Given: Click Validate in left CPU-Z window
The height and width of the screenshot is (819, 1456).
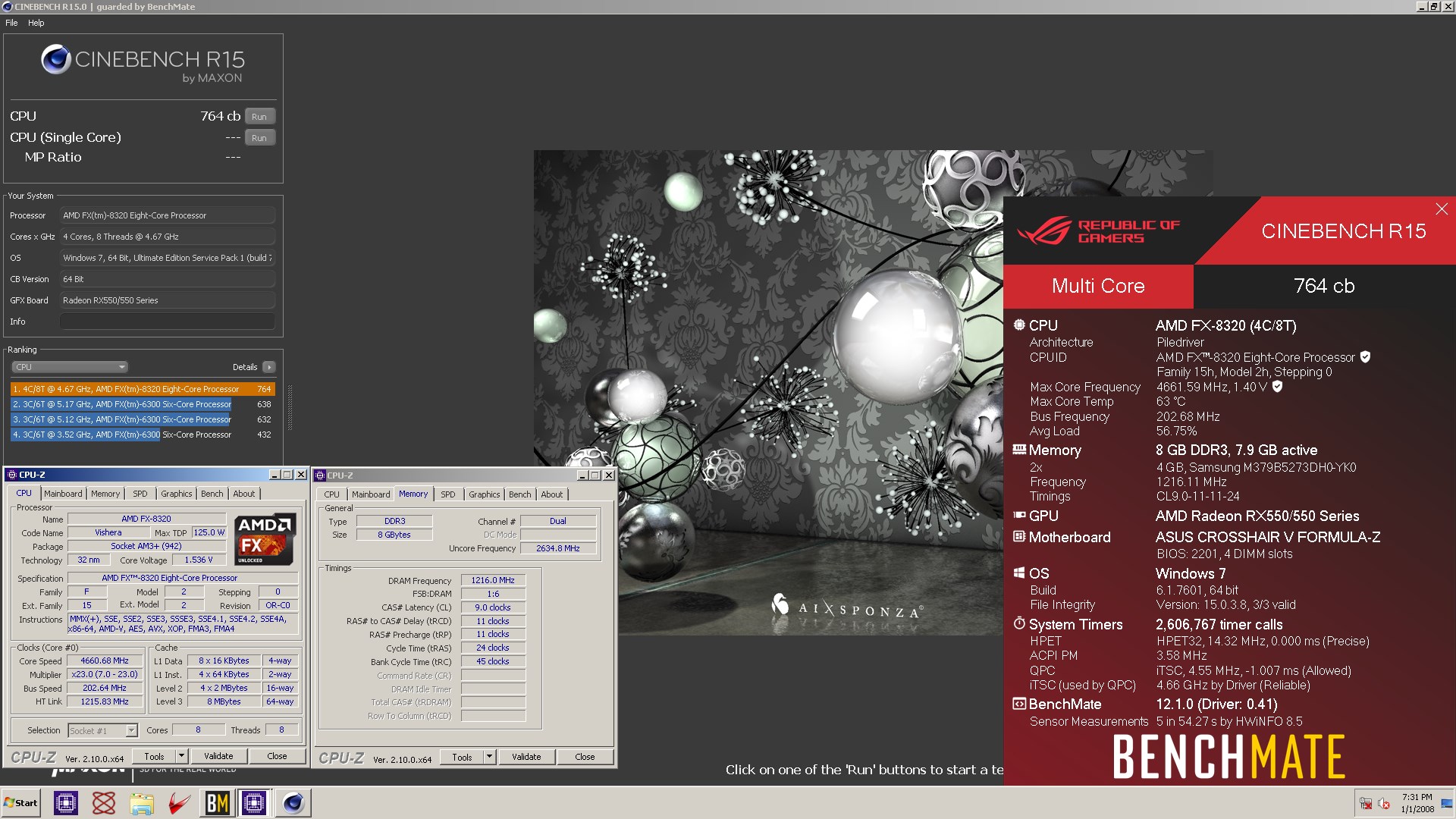Looking at the screenshot, I should point(218,756).
